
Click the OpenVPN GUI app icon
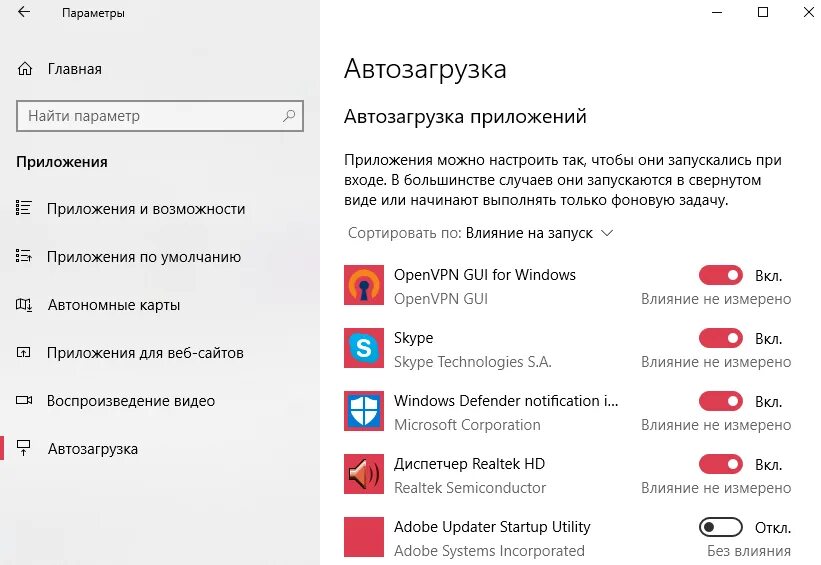pos(364,285)
